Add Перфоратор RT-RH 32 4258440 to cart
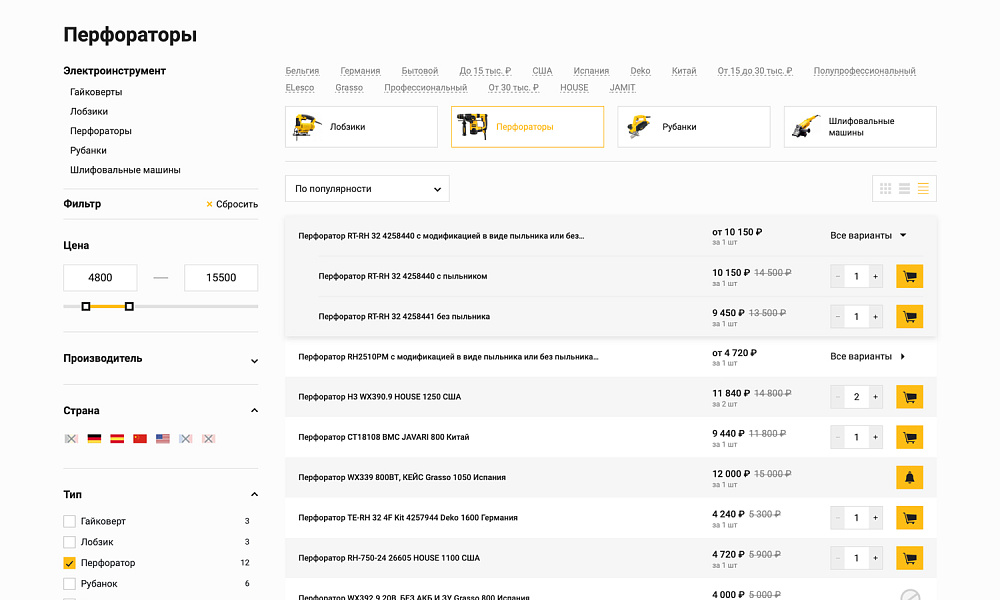1000x600 pixels. pos(909,276)
